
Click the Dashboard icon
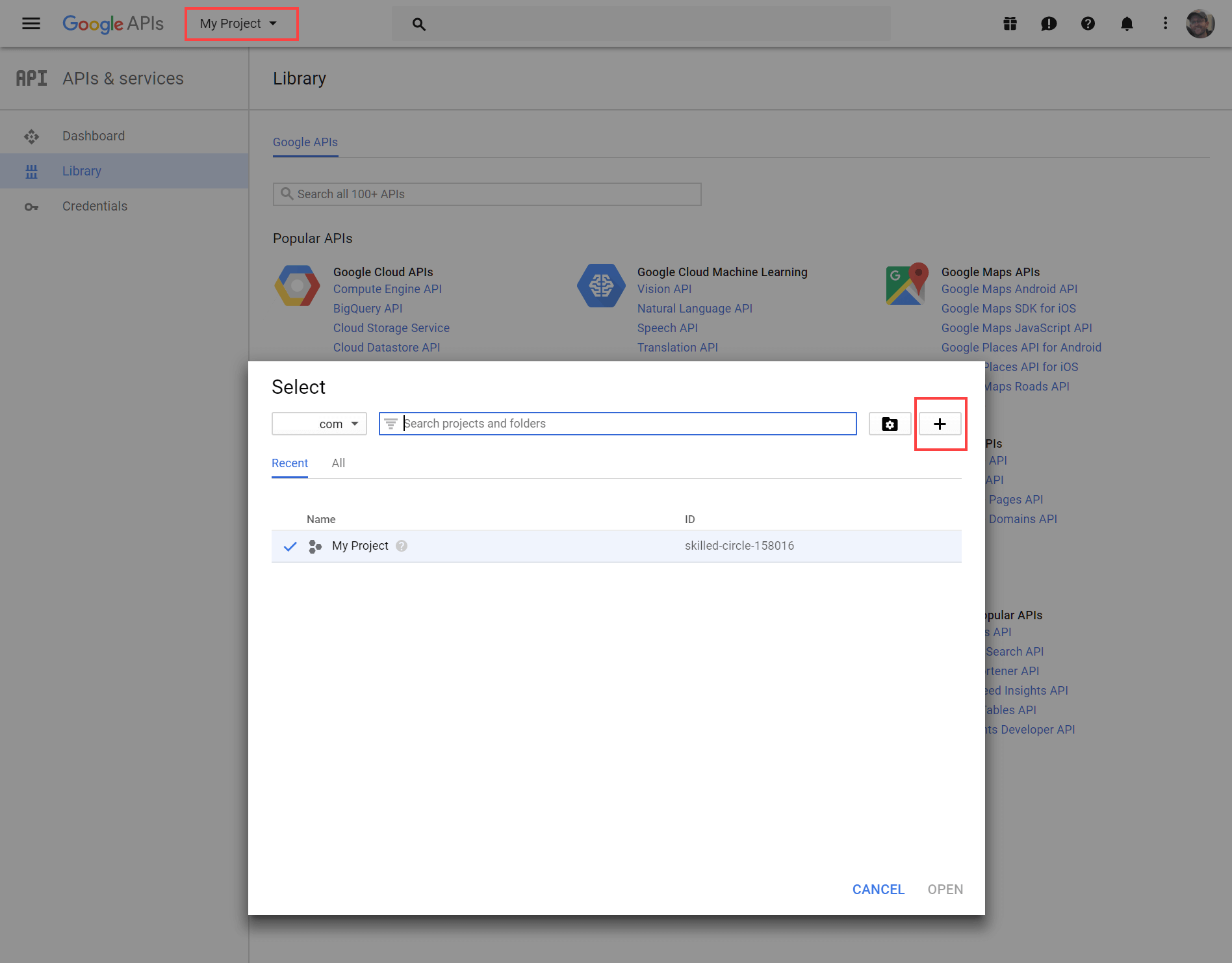click(x=31, y=136)
